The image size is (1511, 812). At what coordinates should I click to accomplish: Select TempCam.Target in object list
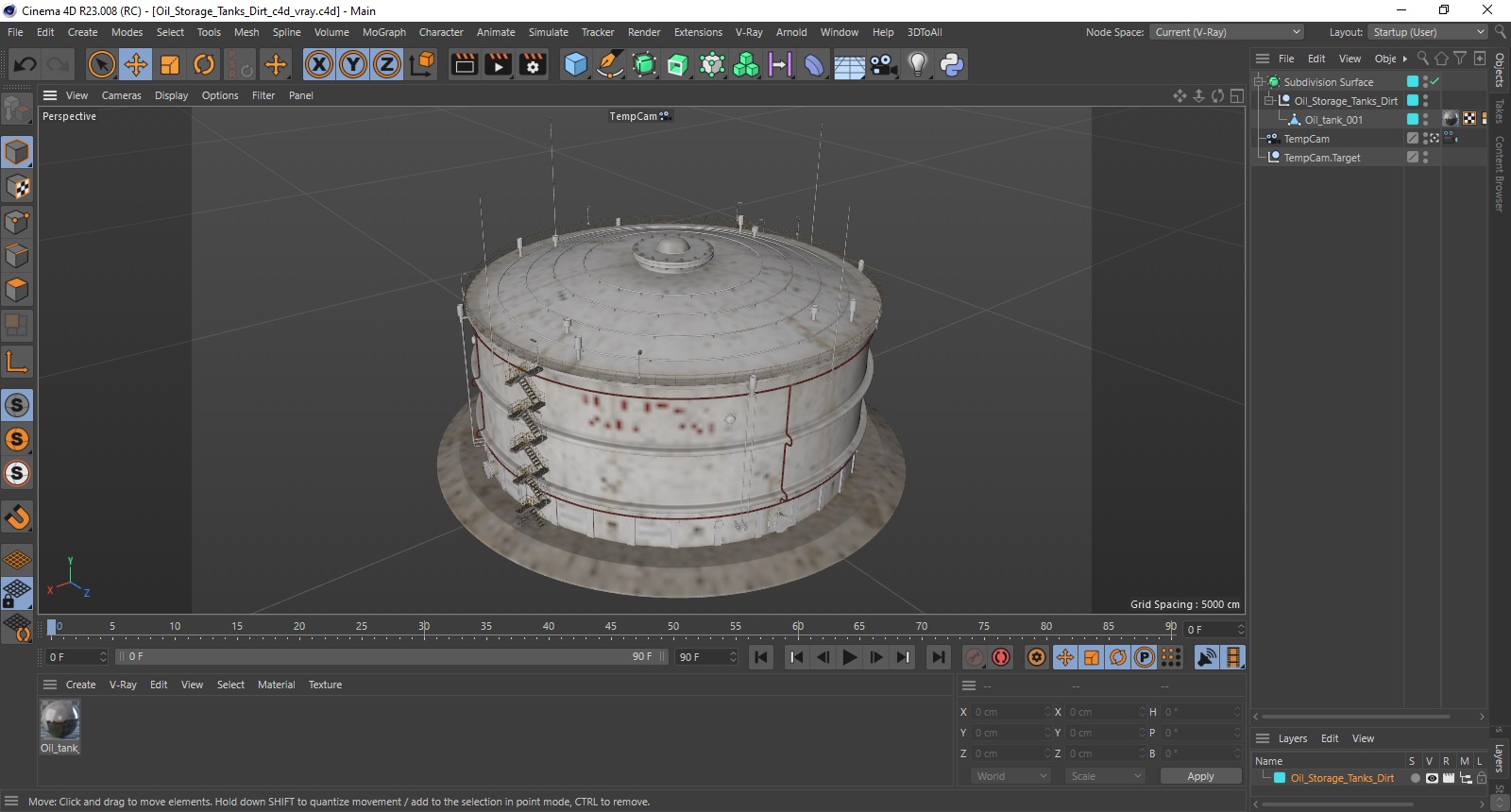1321,158
